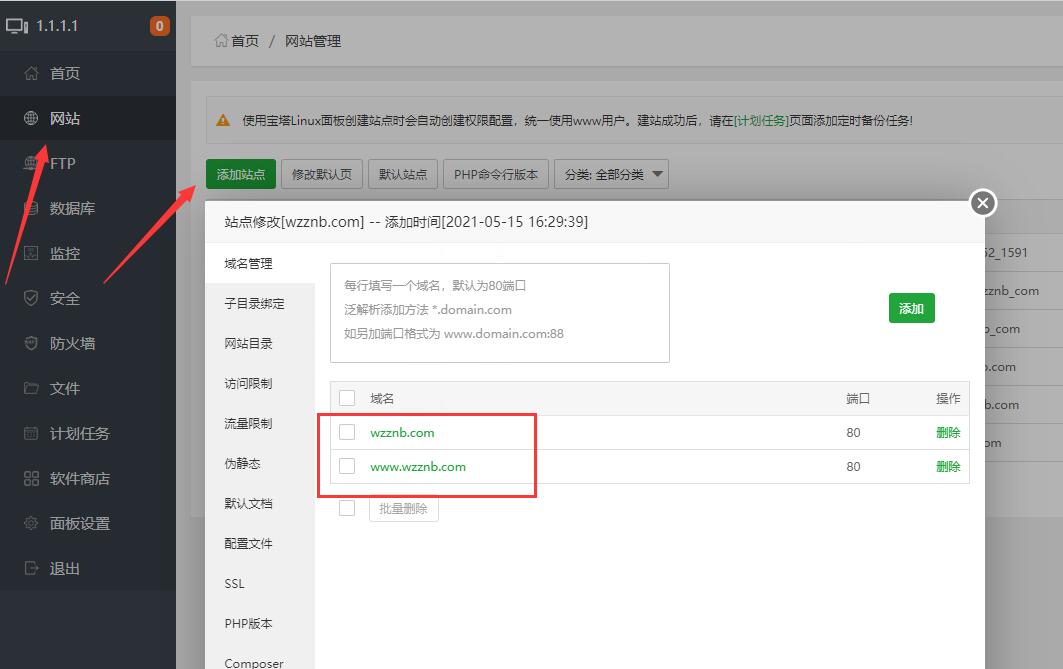1063x669 pixels.
Task: Open the [计划任务] link in the notice
Action: (761, 121)
